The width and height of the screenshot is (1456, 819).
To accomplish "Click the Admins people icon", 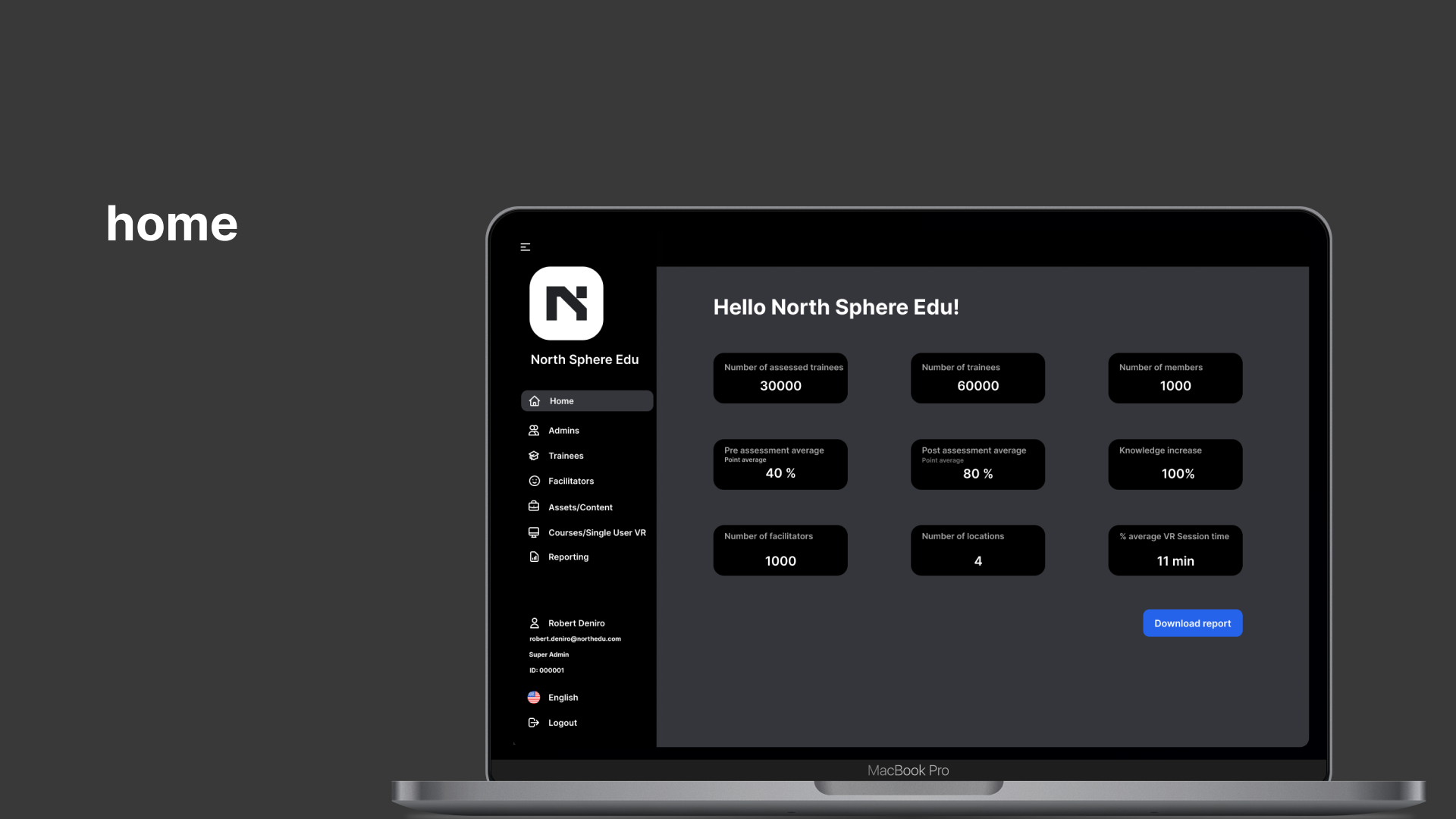I will [x=534, y=430].
